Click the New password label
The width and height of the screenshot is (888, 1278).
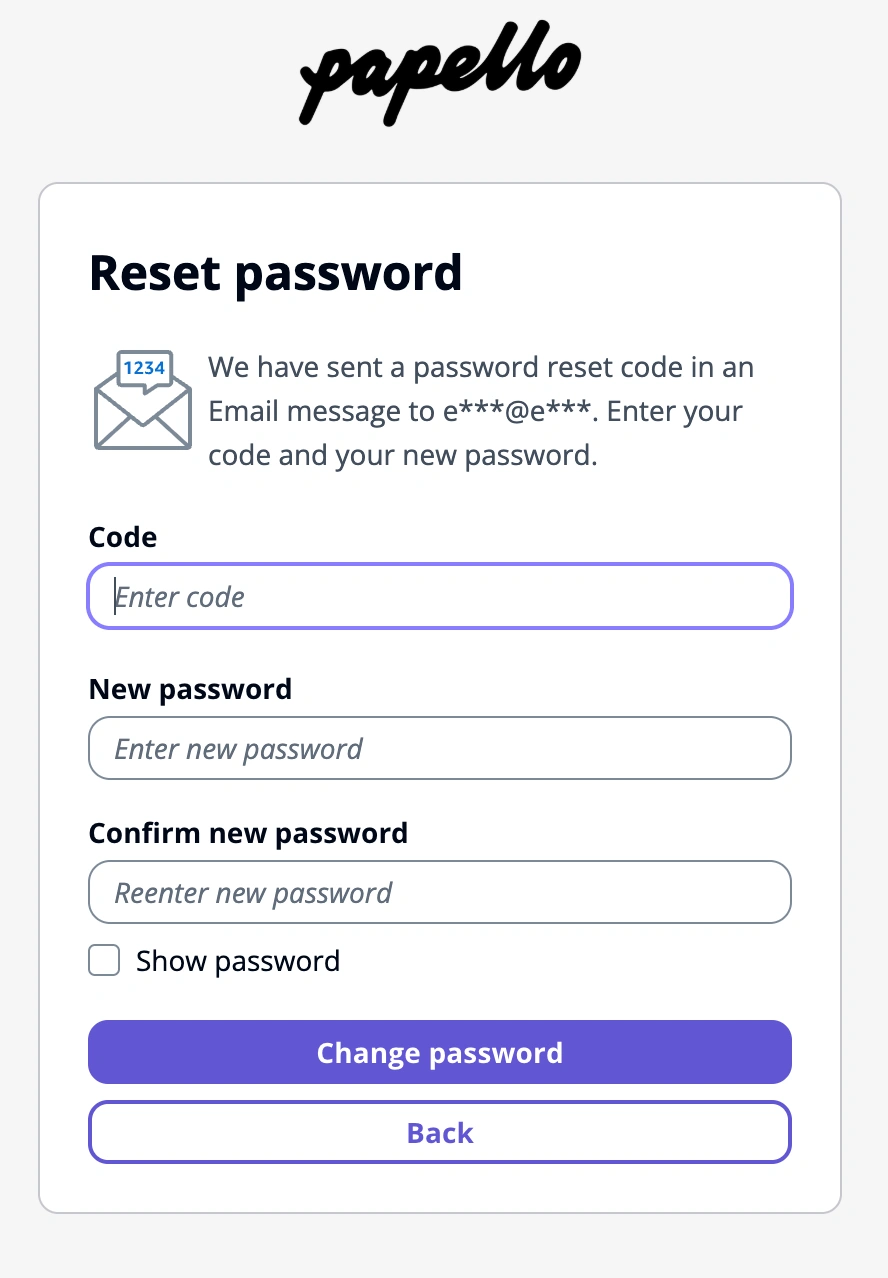(x=190, y=689)
